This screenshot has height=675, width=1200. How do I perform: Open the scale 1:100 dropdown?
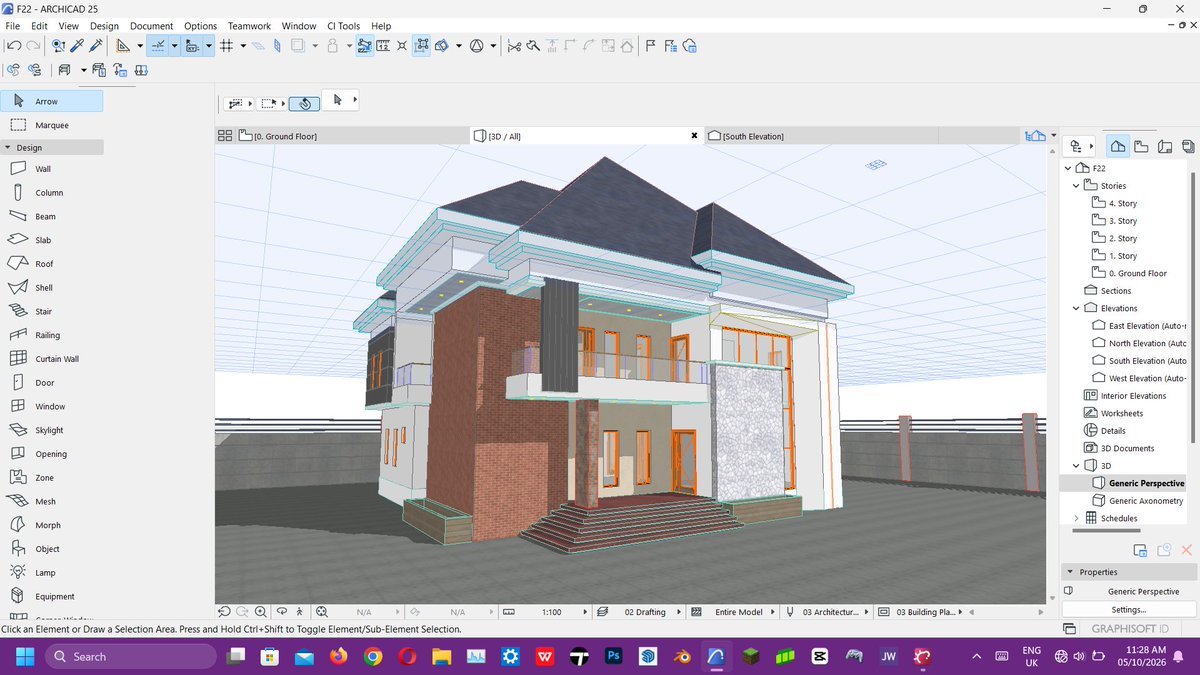[x=544, y=612]
